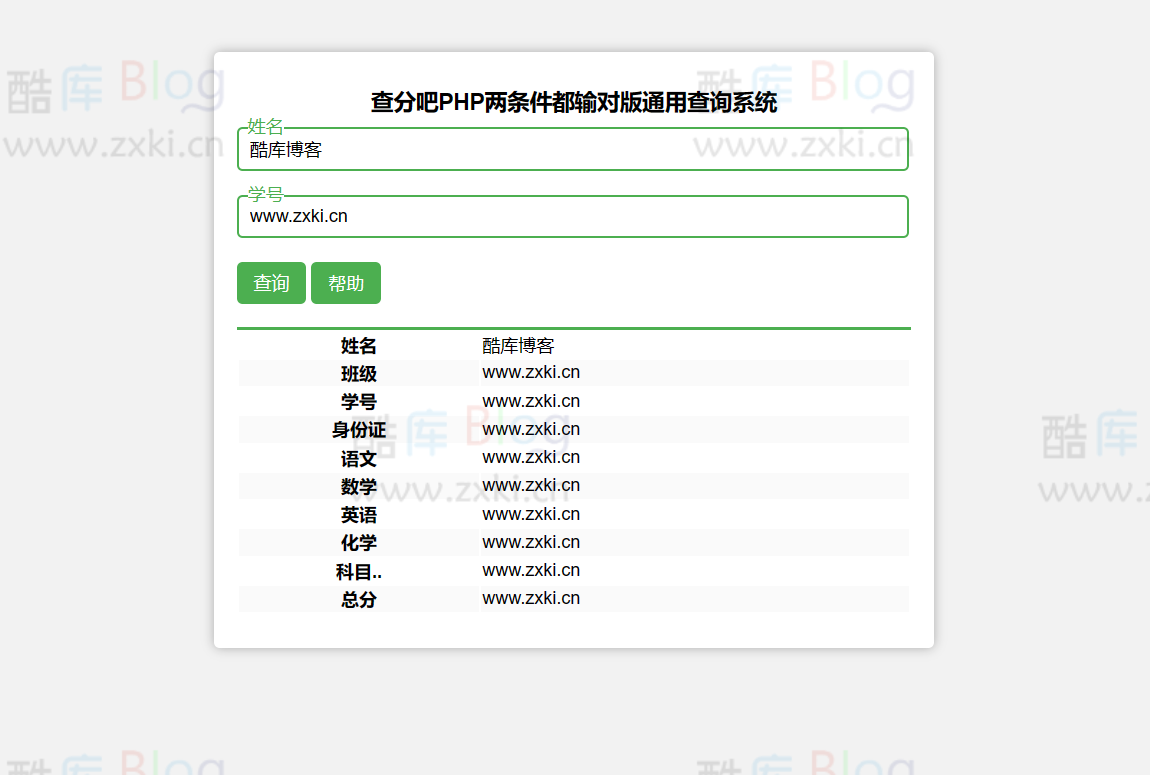Click the www.zxki.cn value in the 学号 row
Image resolution: width=1150 pixels, height=775 pixels.
tap(530, 400)
